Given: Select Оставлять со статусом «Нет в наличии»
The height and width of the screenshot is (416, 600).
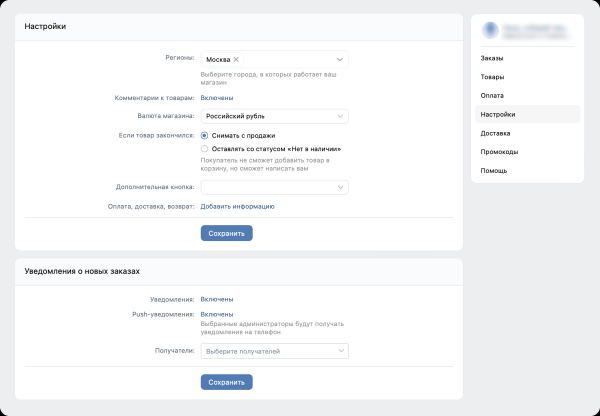Looking at the screenshot, I should 204,148.
